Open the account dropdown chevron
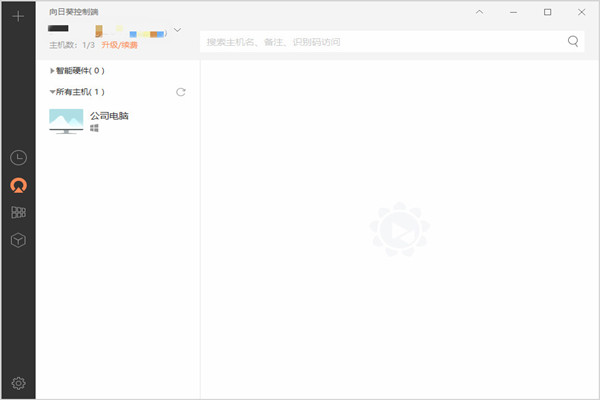 pos(177,30)
